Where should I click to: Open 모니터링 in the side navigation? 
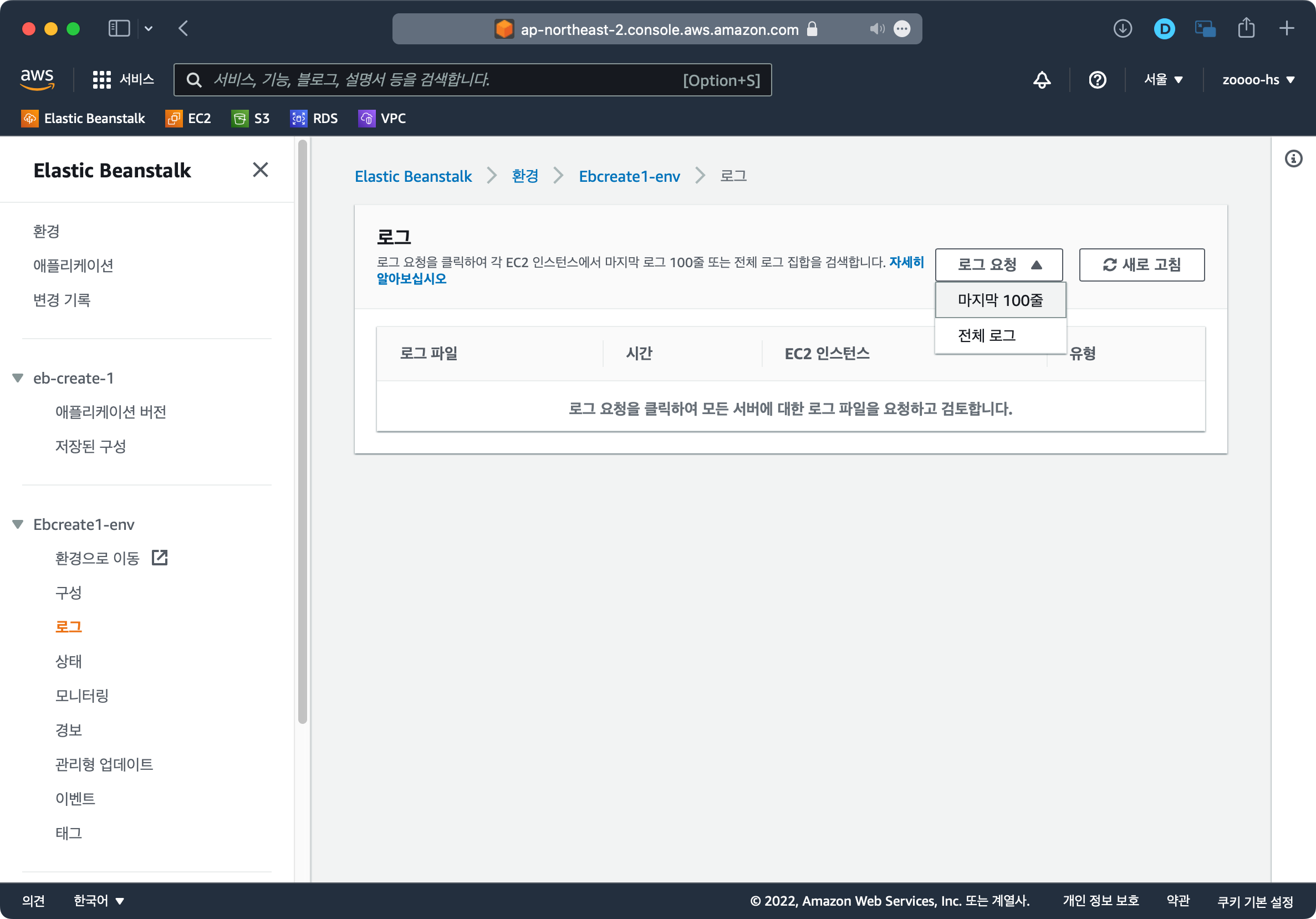82,696
